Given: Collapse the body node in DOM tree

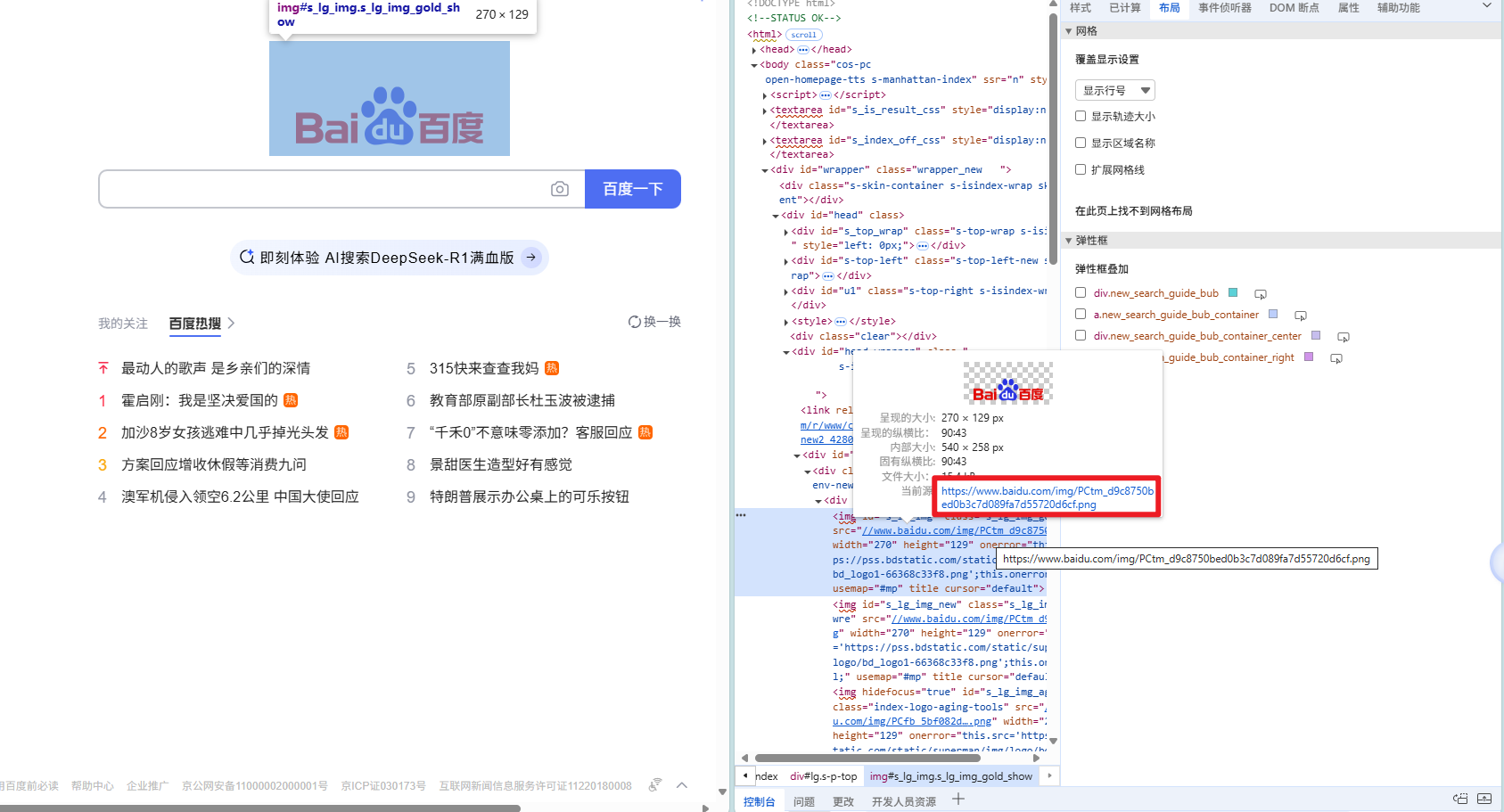Looking at the screenshot, I should [x=754, y=65].
